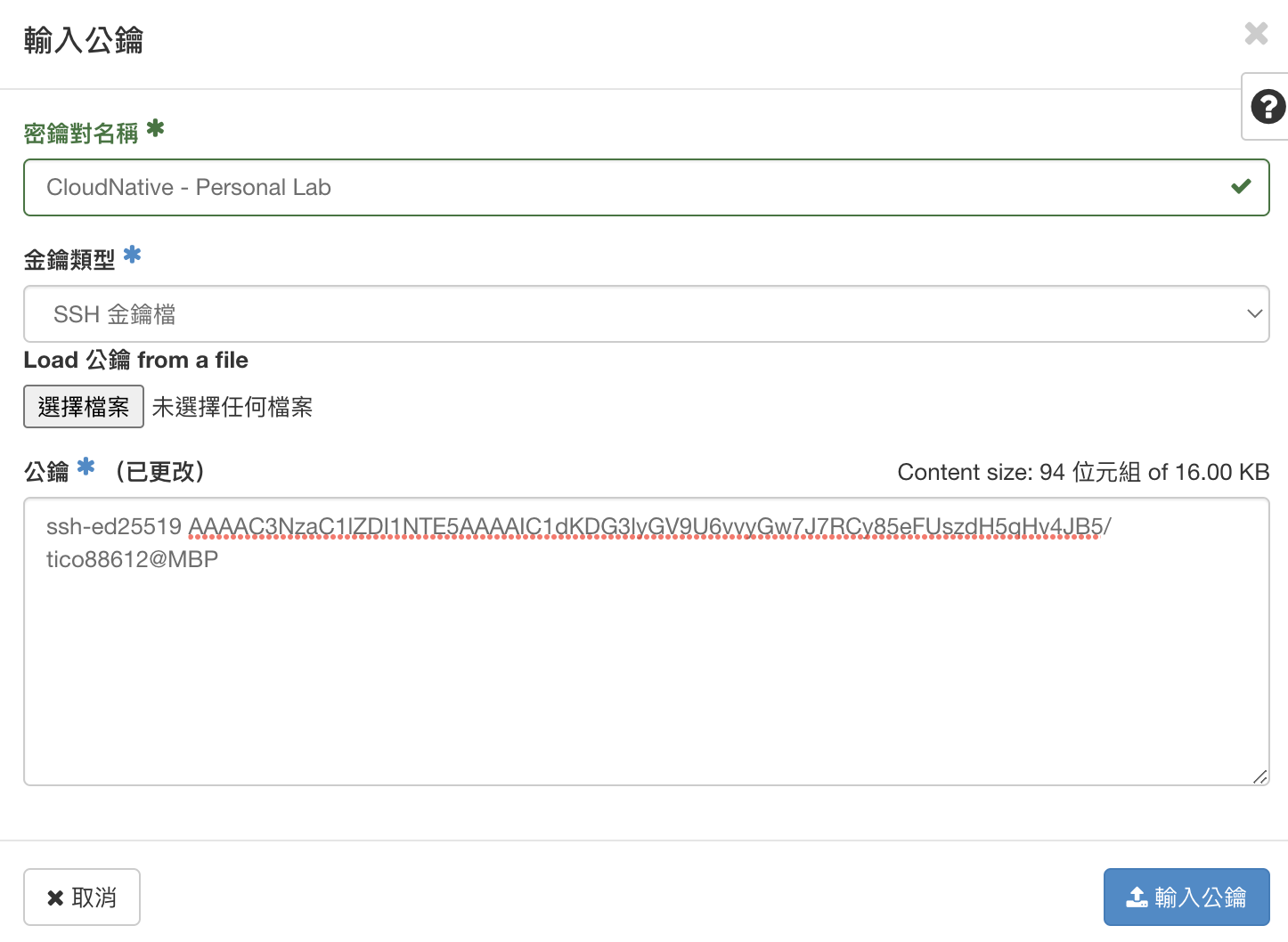Click the green checkmark in the name field
Viewport: 1288px width, 942px height.
click(x=1241, y=187)
